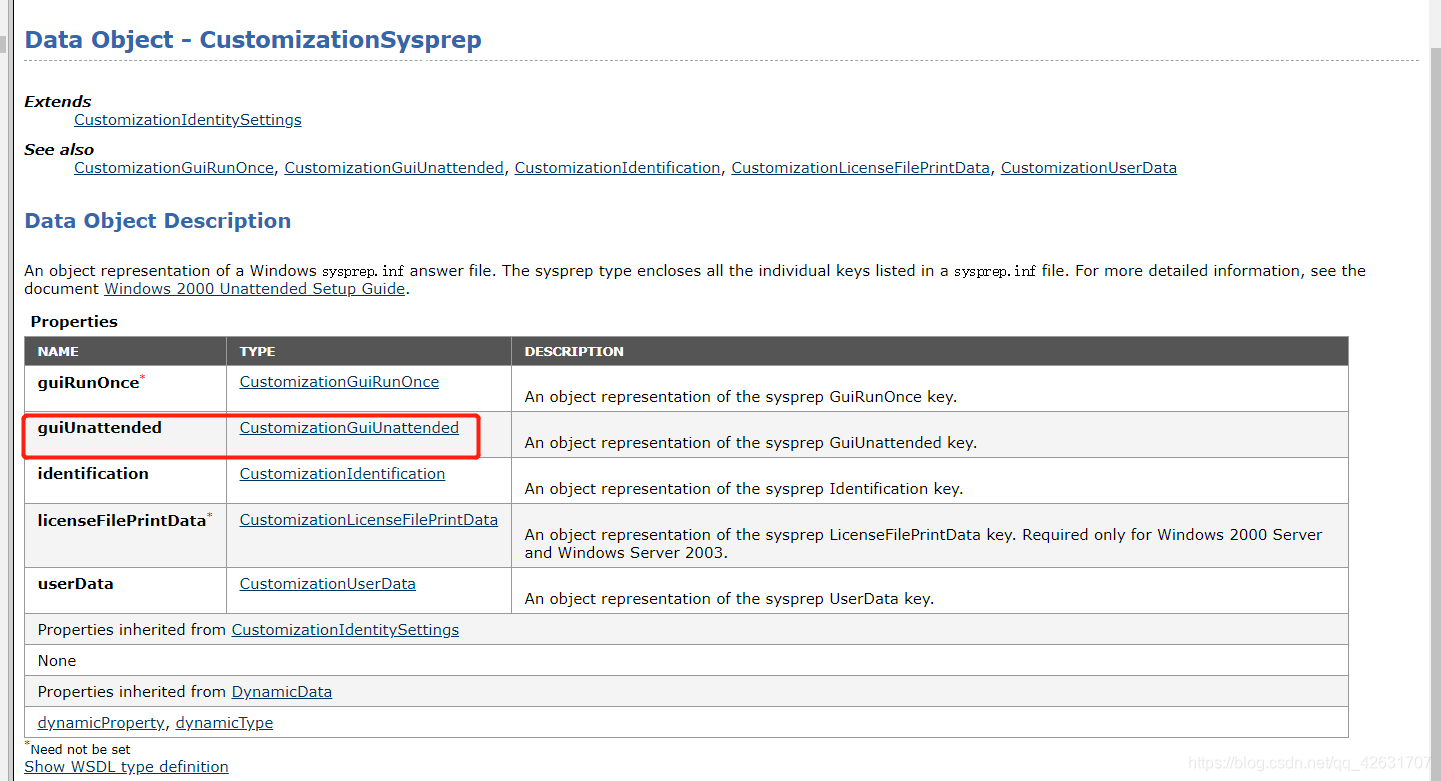
Task: Open the DynamicData link
Action: coord(282,692)
